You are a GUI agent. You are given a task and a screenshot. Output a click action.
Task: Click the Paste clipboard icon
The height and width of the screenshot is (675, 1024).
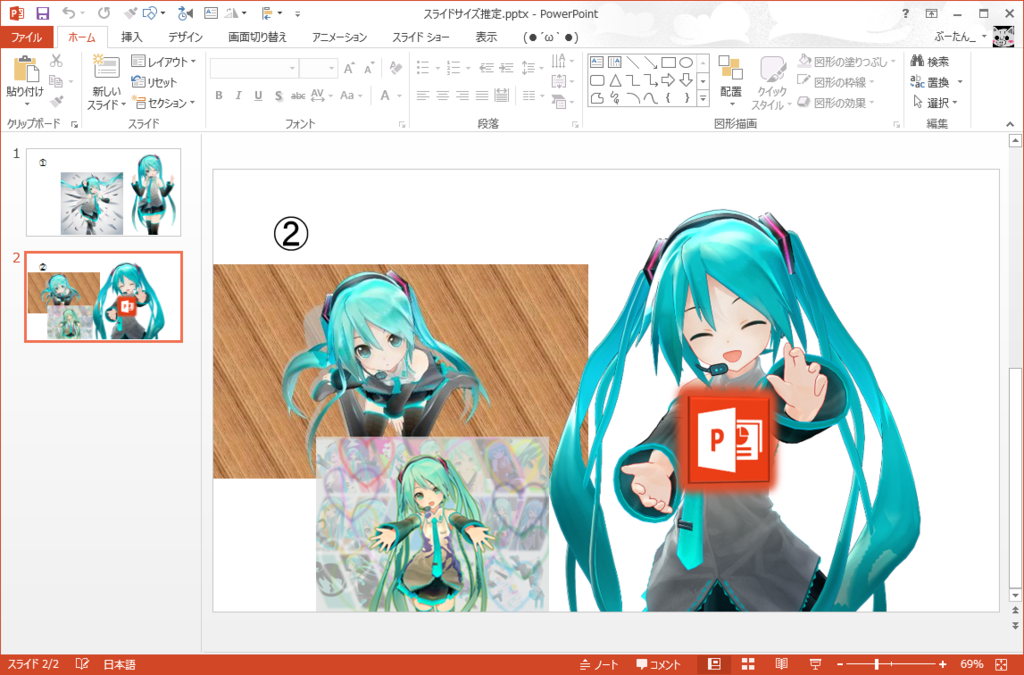click(25, 69)
